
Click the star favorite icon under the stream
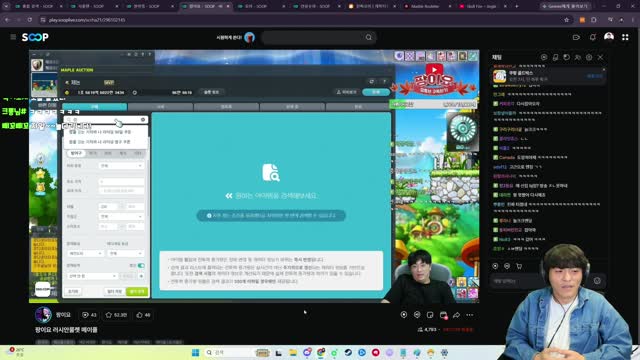point(109,315)
